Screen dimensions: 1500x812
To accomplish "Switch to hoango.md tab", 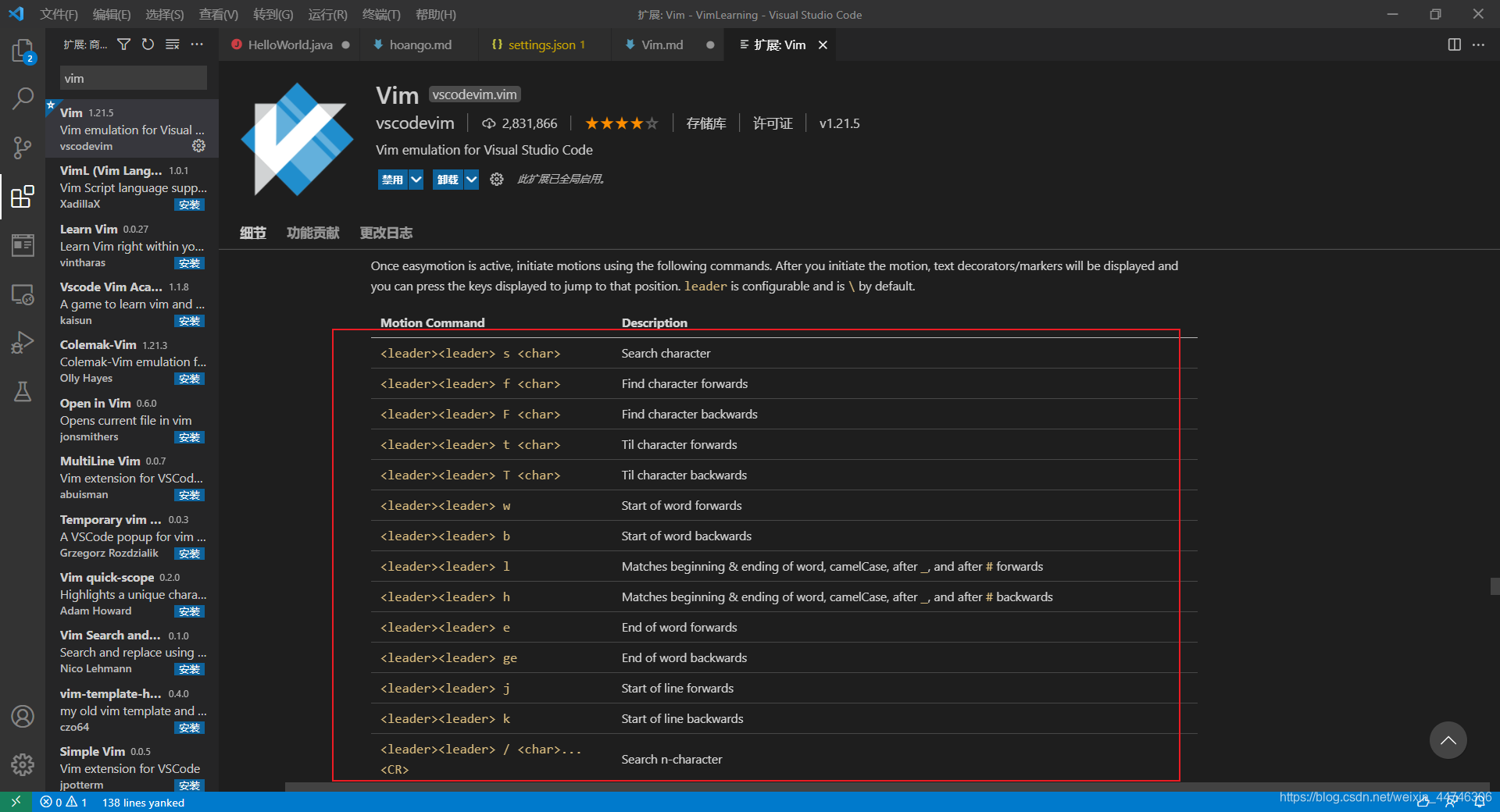I will click(x=420, y=45).
